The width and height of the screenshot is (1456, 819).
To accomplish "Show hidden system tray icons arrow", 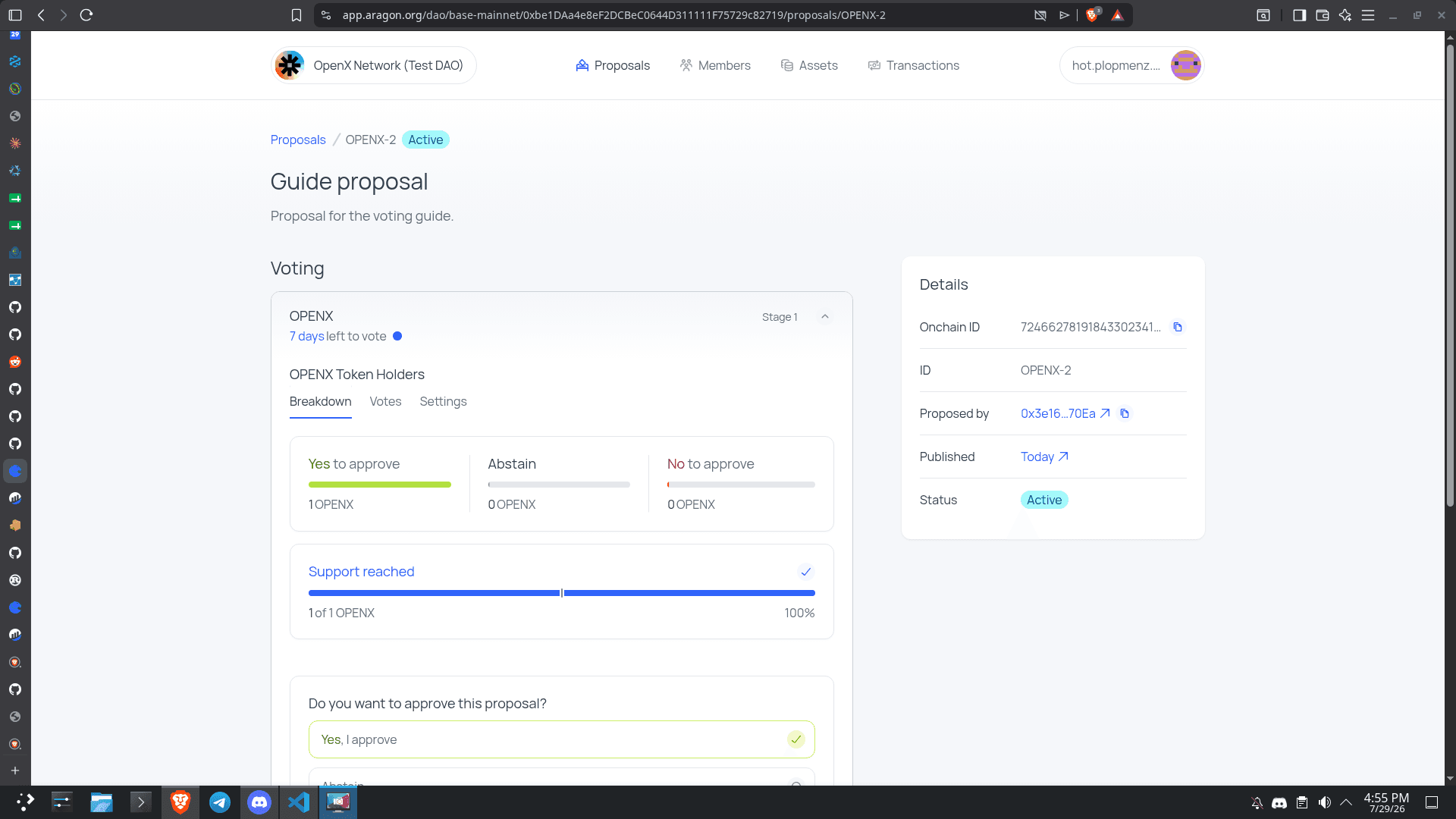I will pos(1346,802).
